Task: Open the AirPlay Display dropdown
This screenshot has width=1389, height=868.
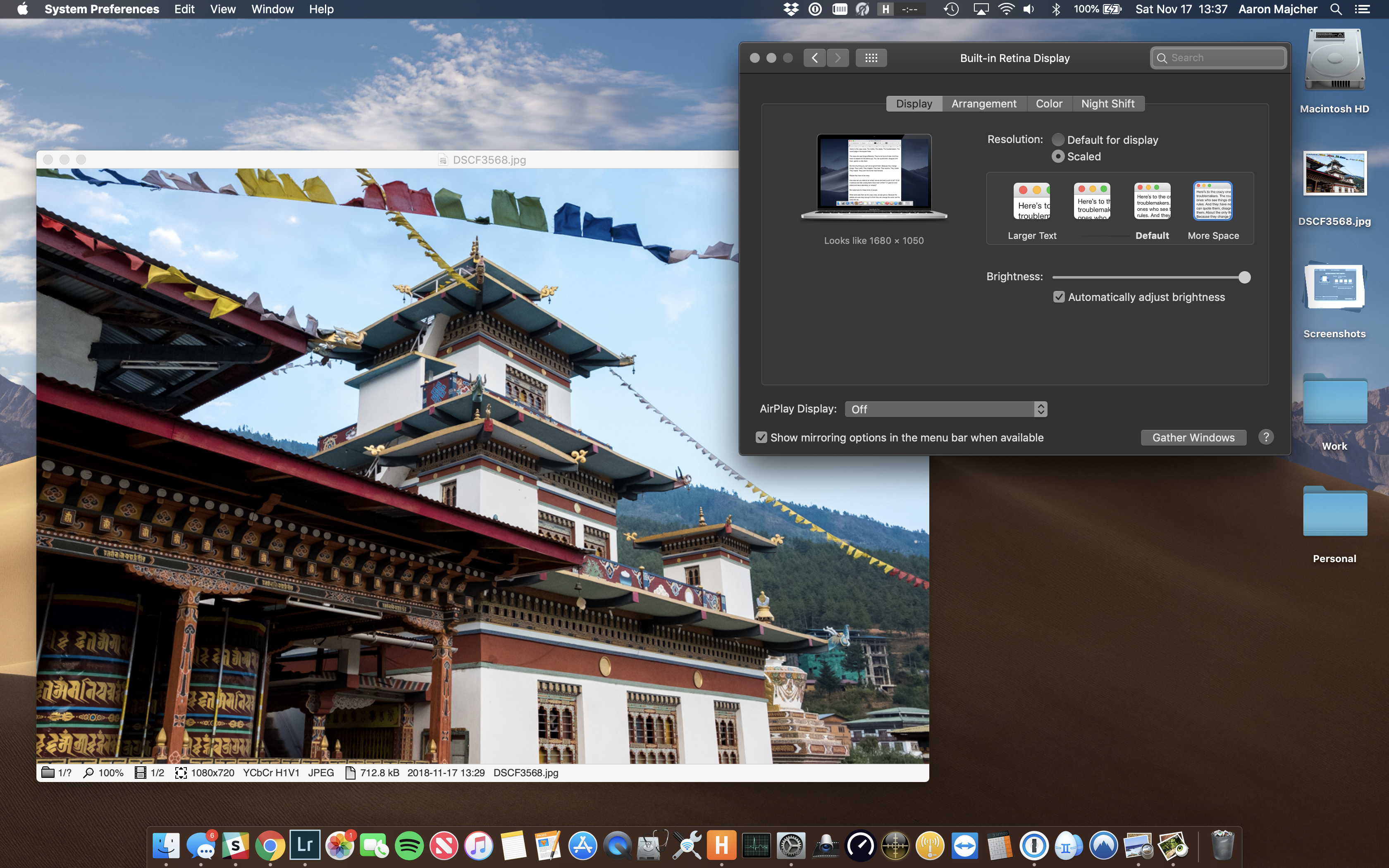Action: coord(946,409)
